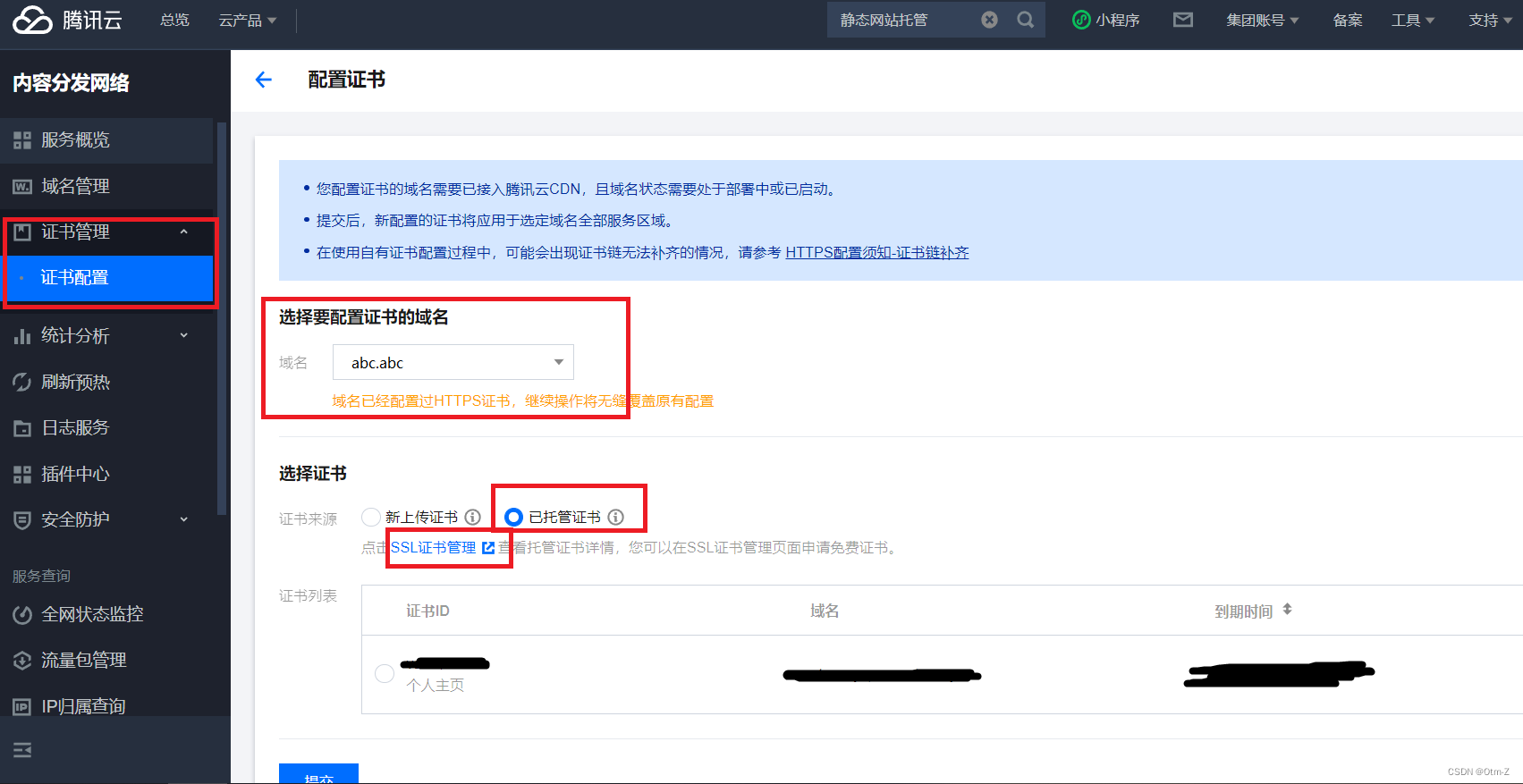1523x784 pixels.
Task: Go back with the blue arrow icon
Action: (263, 80)
